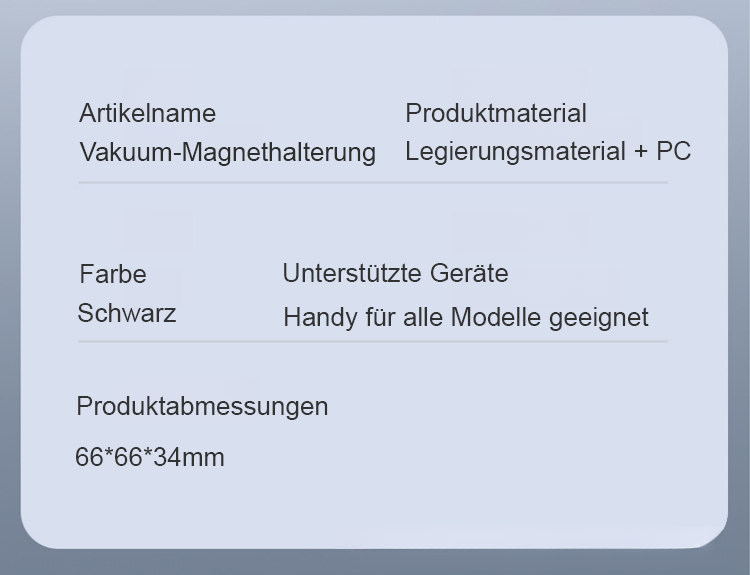Select the Vakuum-Magnethalterung value text
The width and height of the screenshot is (750, 575).
227,152
